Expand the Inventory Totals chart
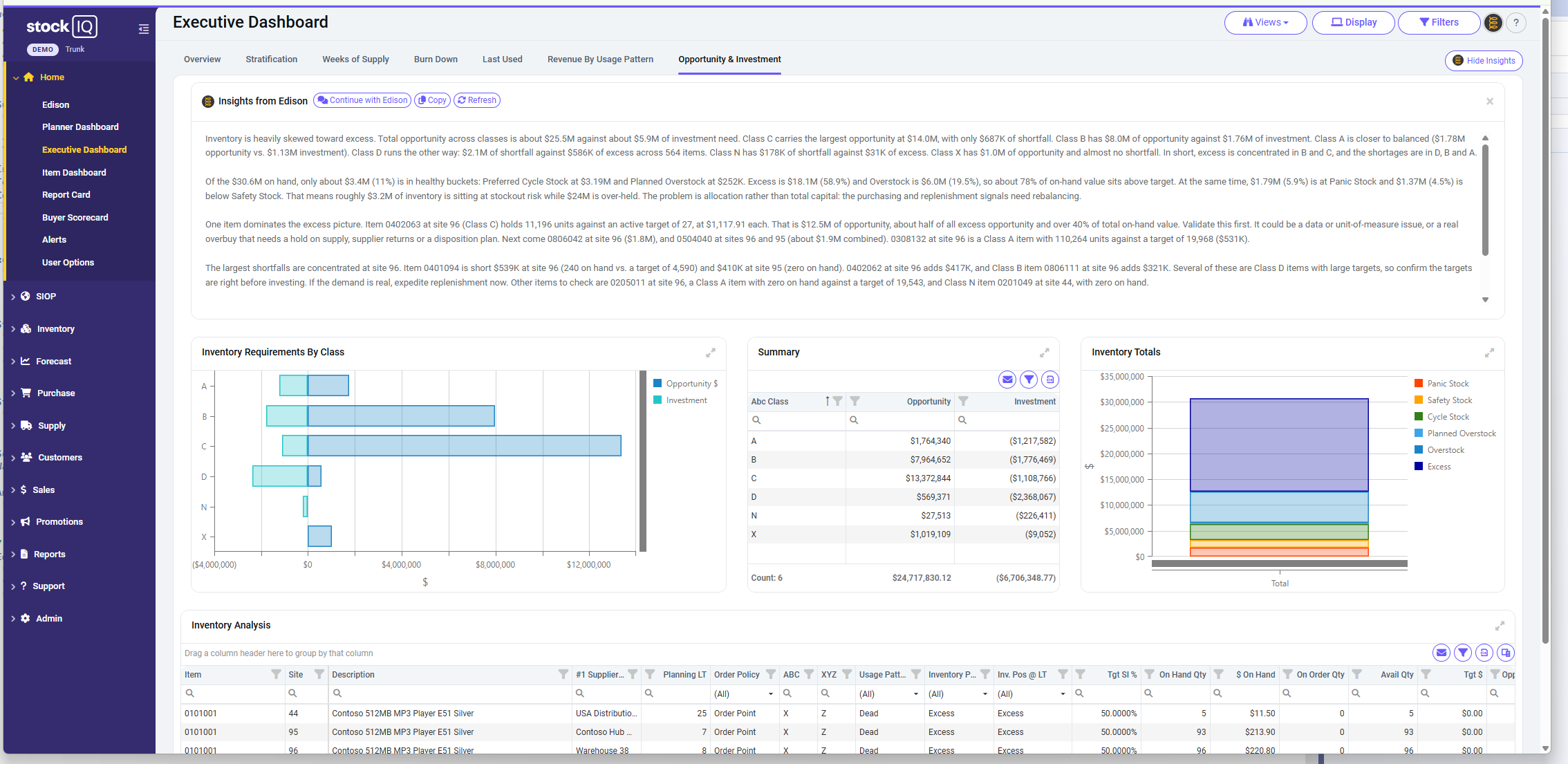Image resolution: width=1568 pixels, height=764 pixels. 1490,353
